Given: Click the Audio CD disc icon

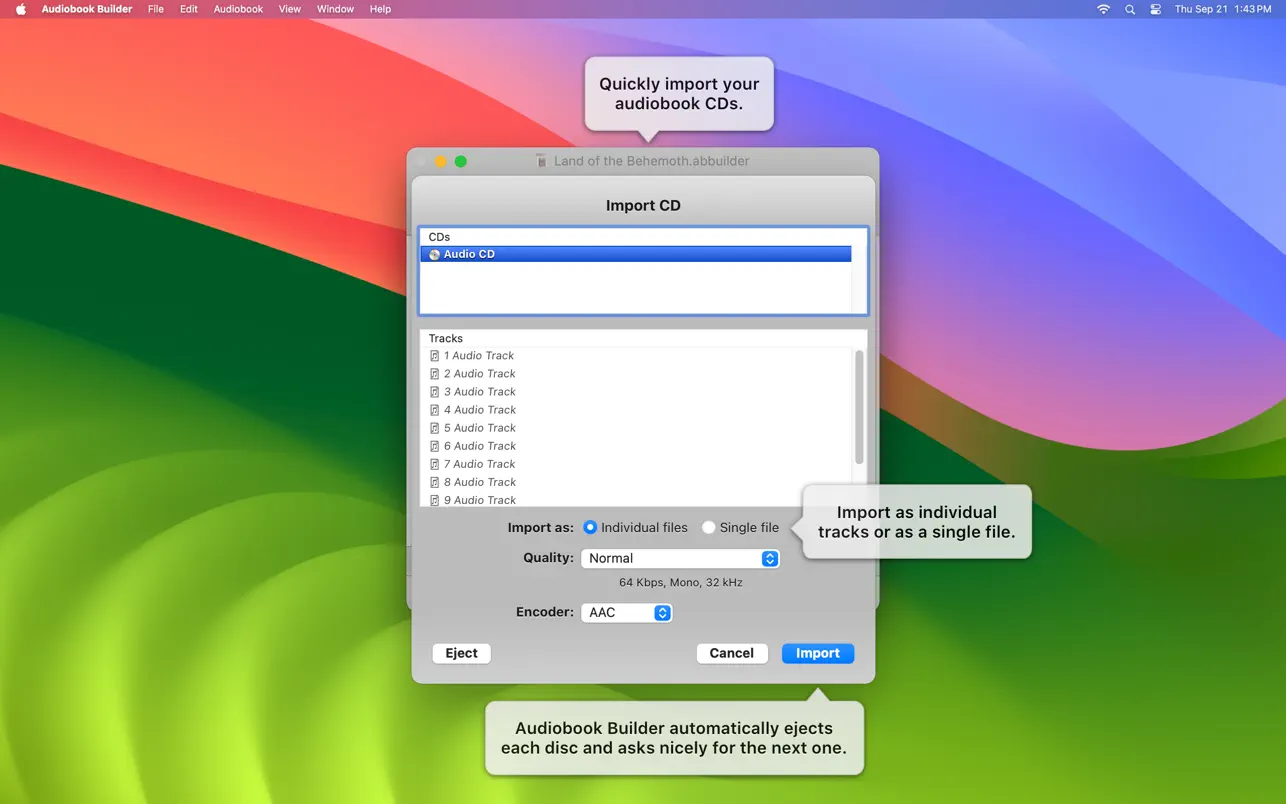Looking at the screenshot, I should click(x=434, y=255).
